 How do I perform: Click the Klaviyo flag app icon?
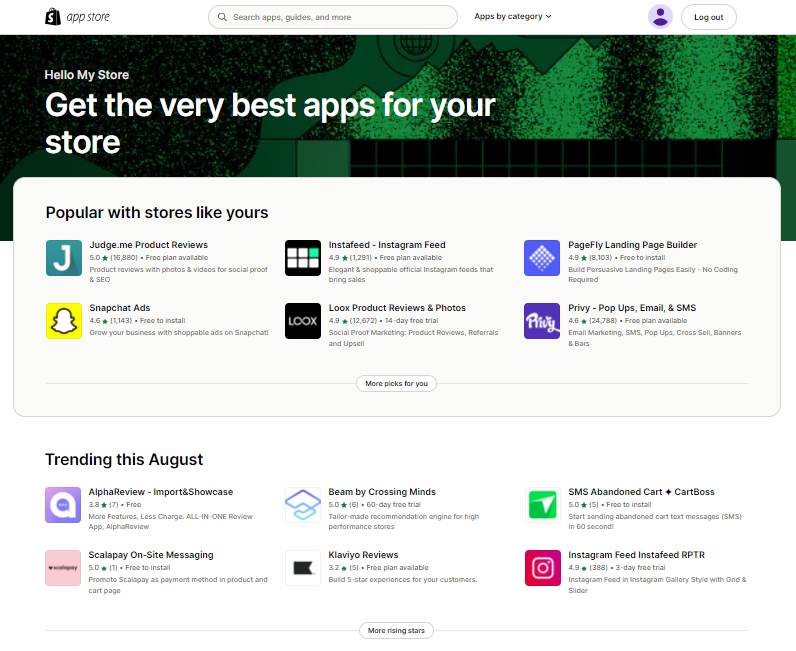303,568
